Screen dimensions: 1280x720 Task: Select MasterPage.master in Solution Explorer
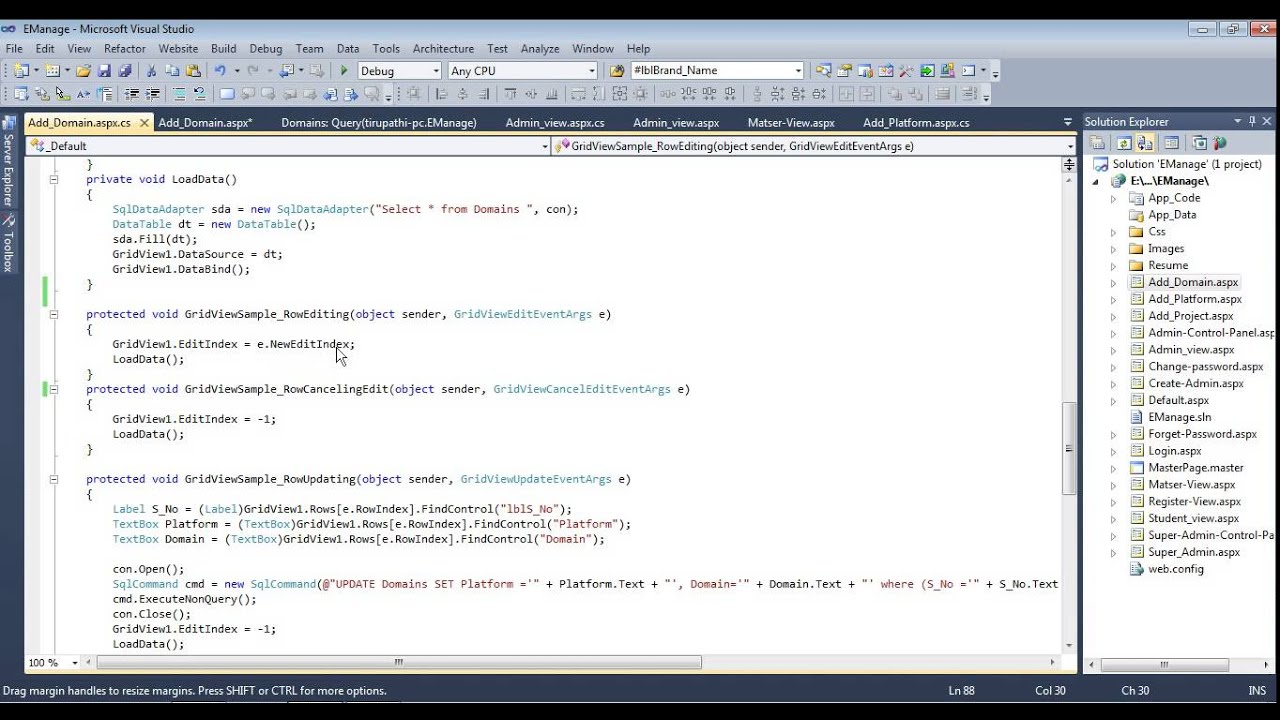coord(1196,468)
